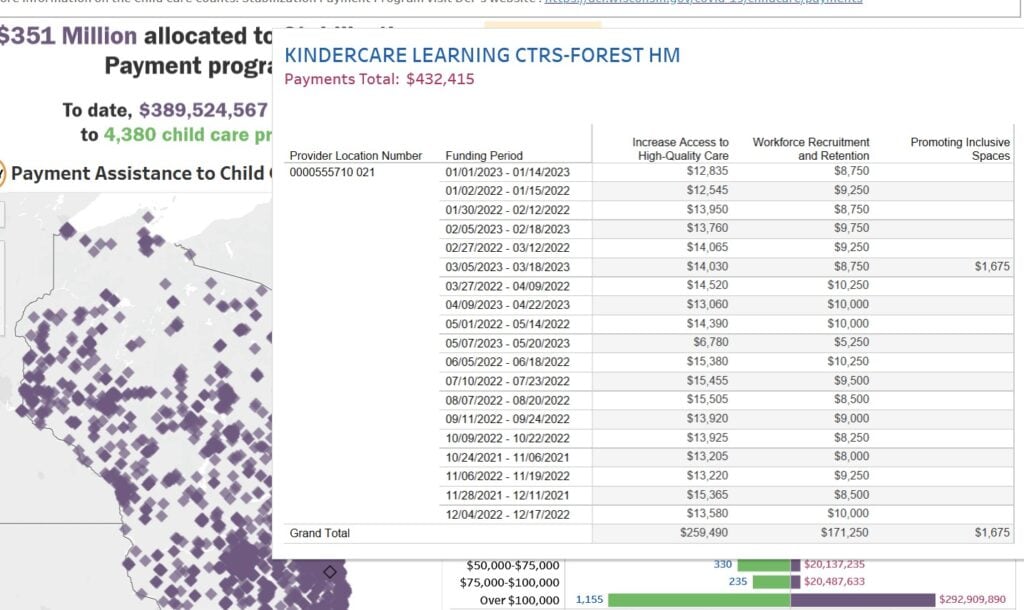Click the $14,520 High-Quality Care amount

point(707,285)
